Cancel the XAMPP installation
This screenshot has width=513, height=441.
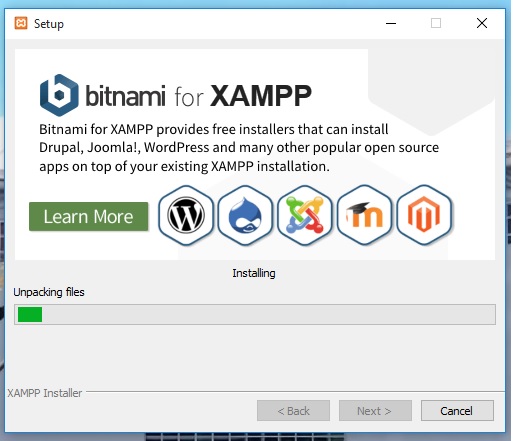457,411
